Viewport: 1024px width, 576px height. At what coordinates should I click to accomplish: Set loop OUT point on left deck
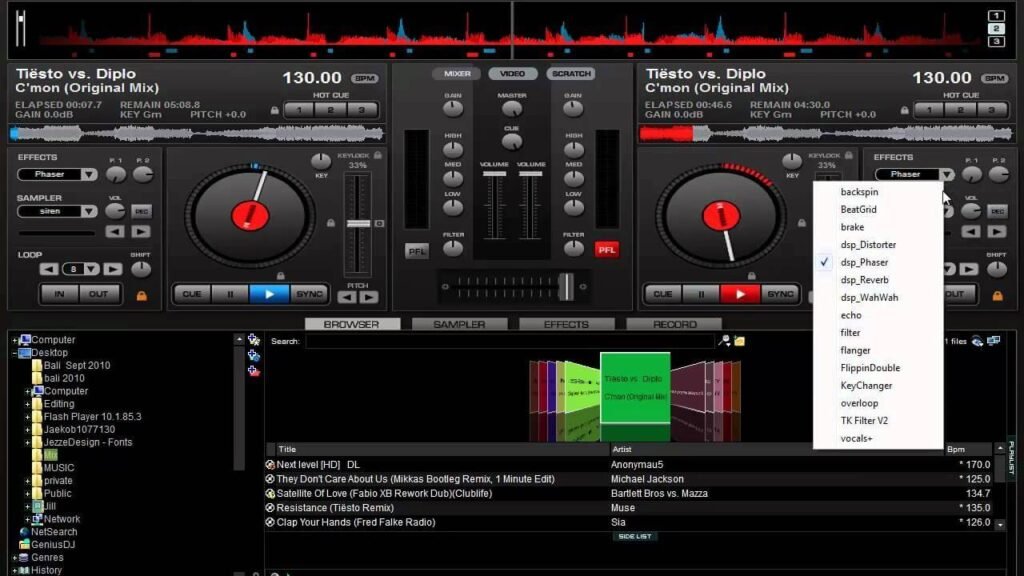(99, 294)
